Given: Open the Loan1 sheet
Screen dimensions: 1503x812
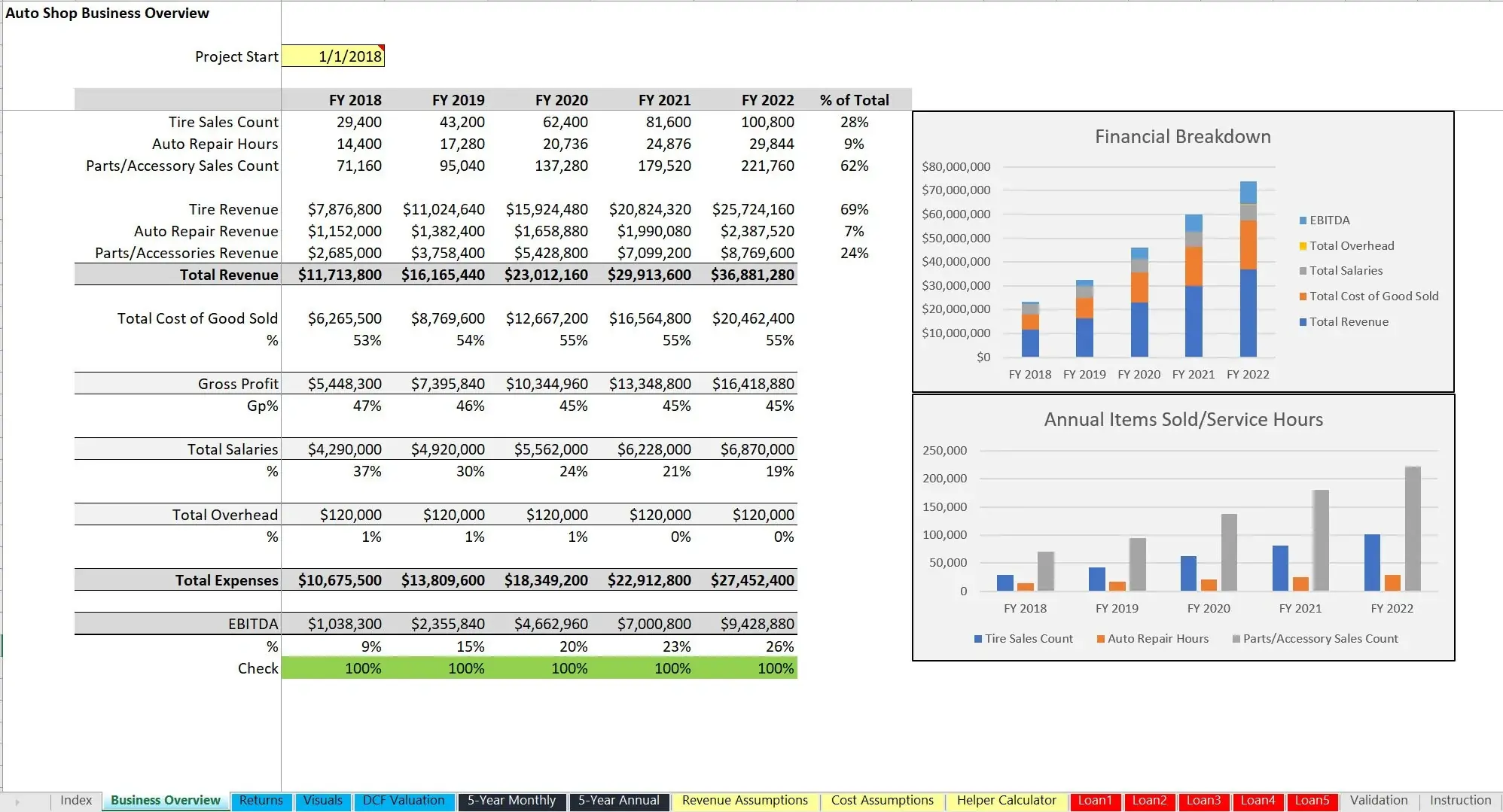Looking at the screenshot, I should tap(1096, 801).
